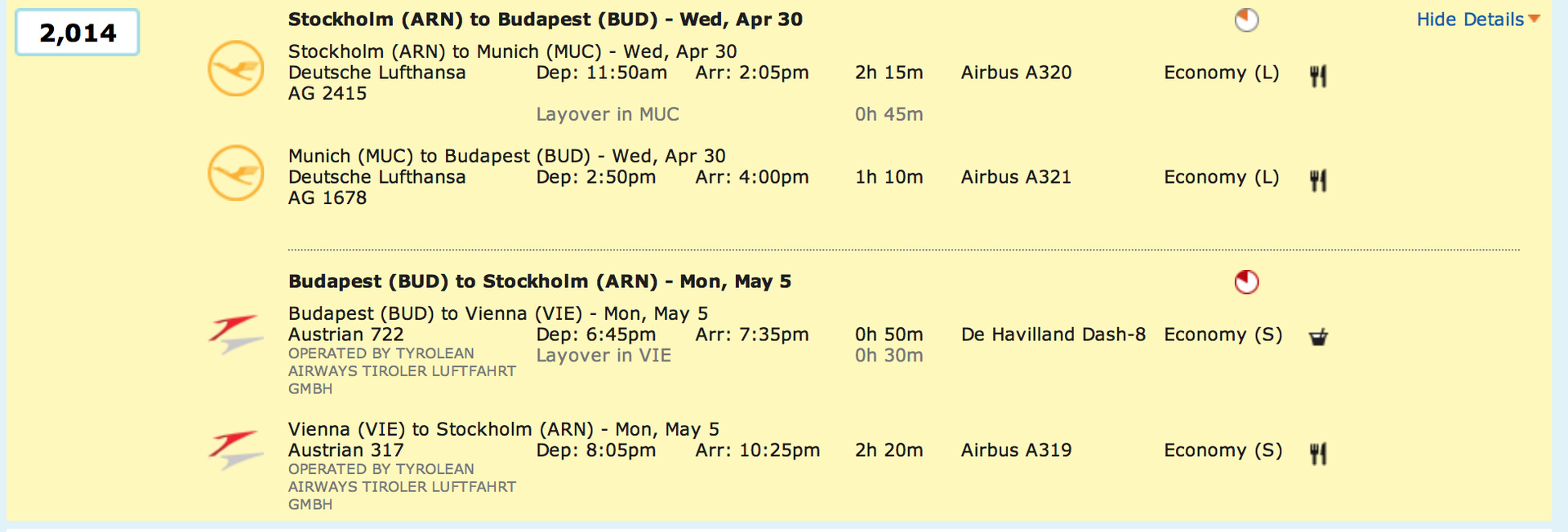Viewport: 1568px width, 532px height.
Task: Click the Budapest to Stockholm return heading
Action: pos(539,282)
